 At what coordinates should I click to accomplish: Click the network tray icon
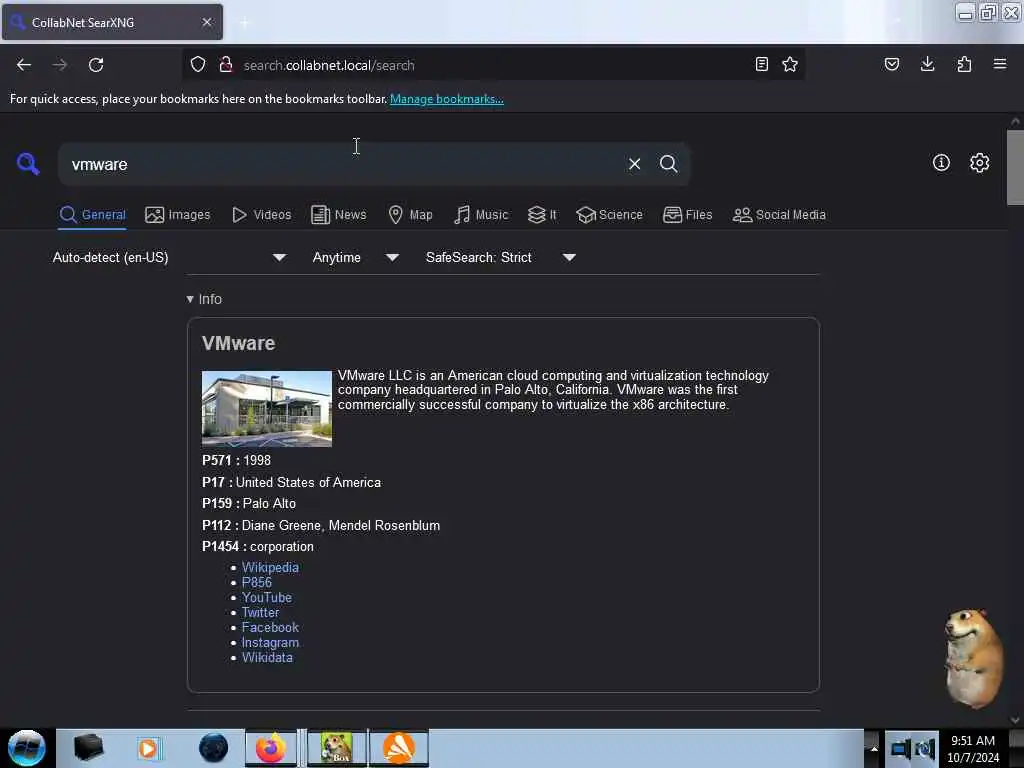901,748
